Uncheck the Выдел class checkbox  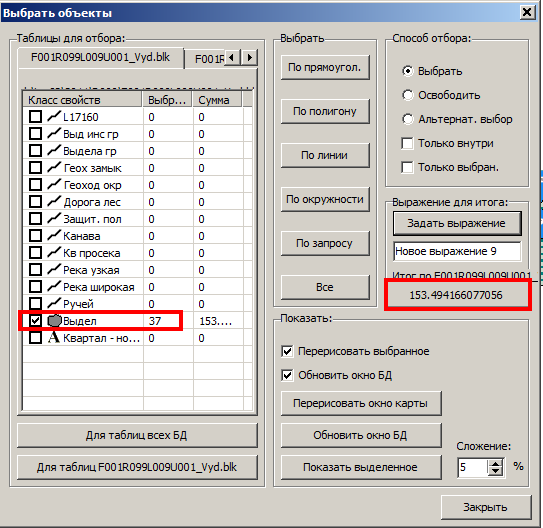tap(35, 321)
